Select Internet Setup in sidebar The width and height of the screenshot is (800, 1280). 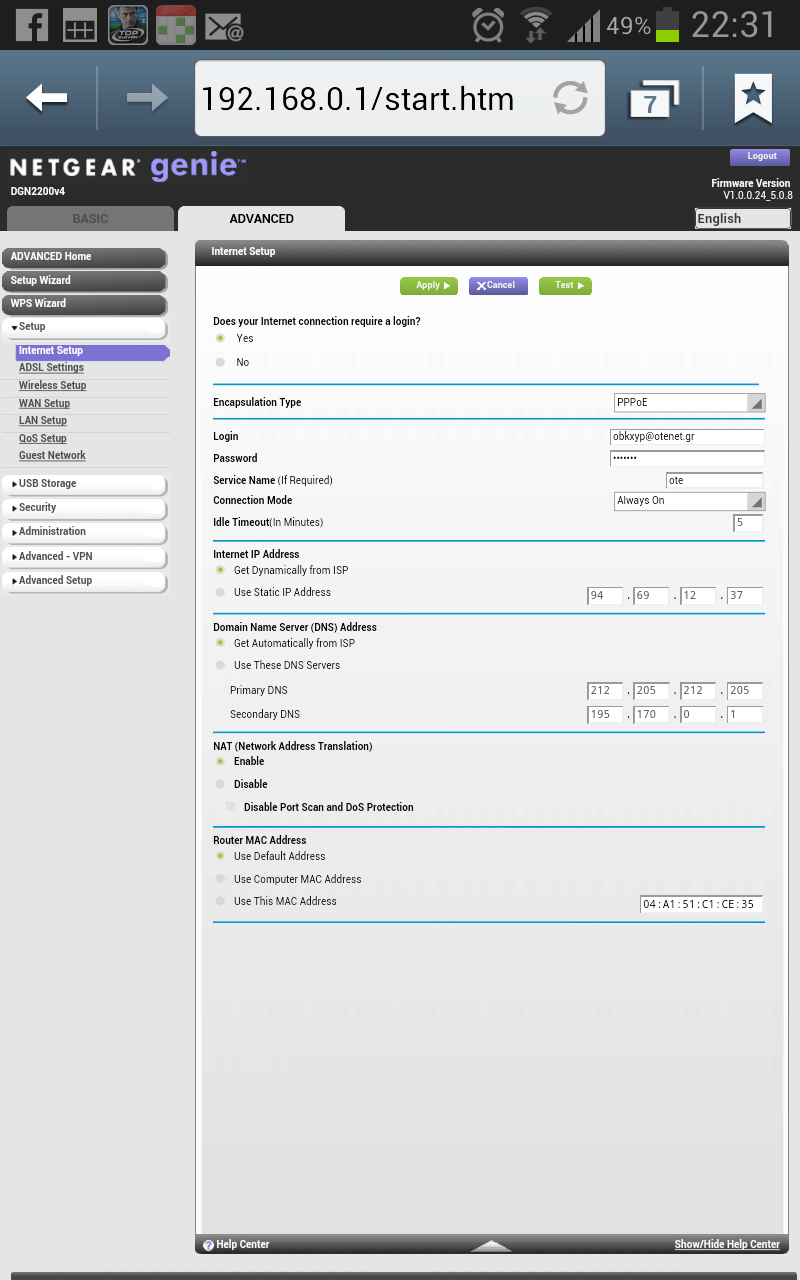coord(92,351)
